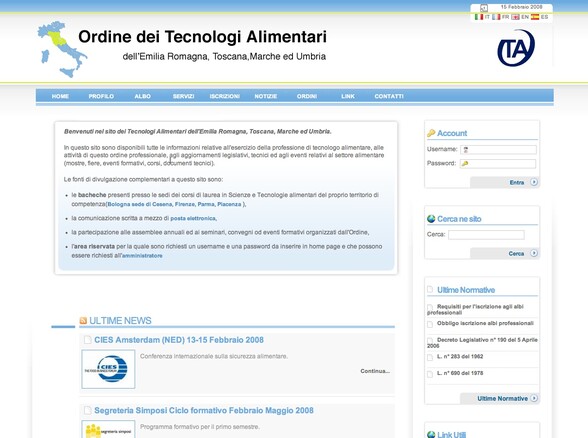
Task: Select ORDINI in the navigation bar
Action: [x=307, y=96]
